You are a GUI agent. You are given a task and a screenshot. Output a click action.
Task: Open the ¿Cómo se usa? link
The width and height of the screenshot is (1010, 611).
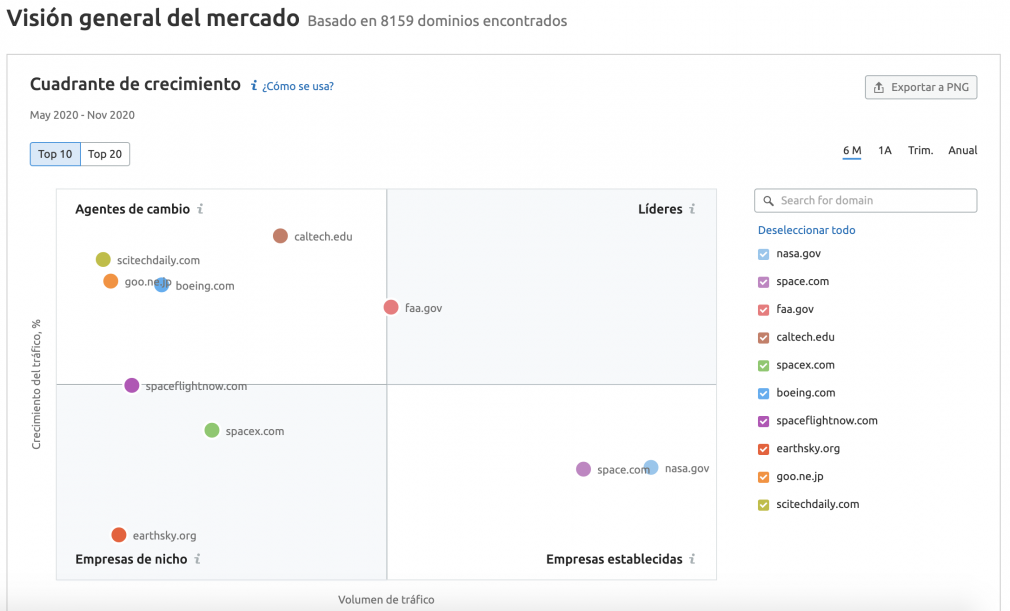[298, 86]
